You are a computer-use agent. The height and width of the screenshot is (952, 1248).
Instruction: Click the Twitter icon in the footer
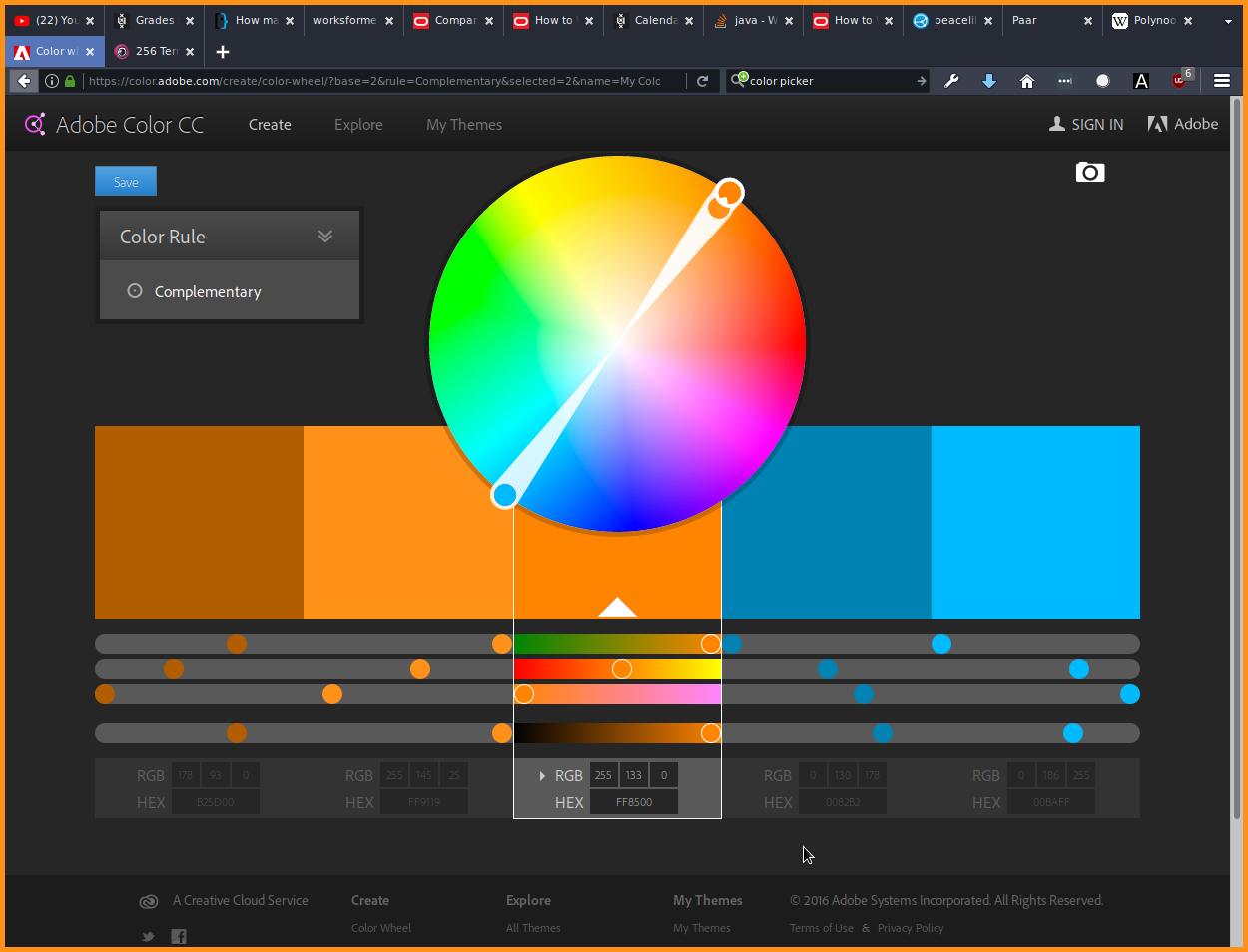148,936
